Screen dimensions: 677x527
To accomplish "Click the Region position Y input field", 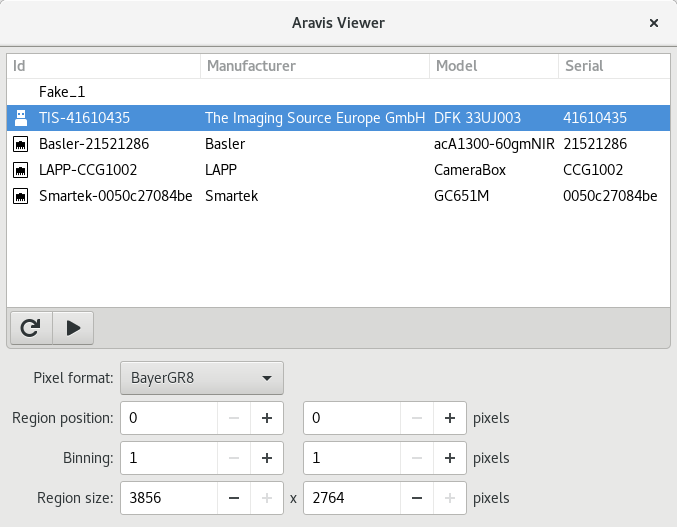I will 352,418.
